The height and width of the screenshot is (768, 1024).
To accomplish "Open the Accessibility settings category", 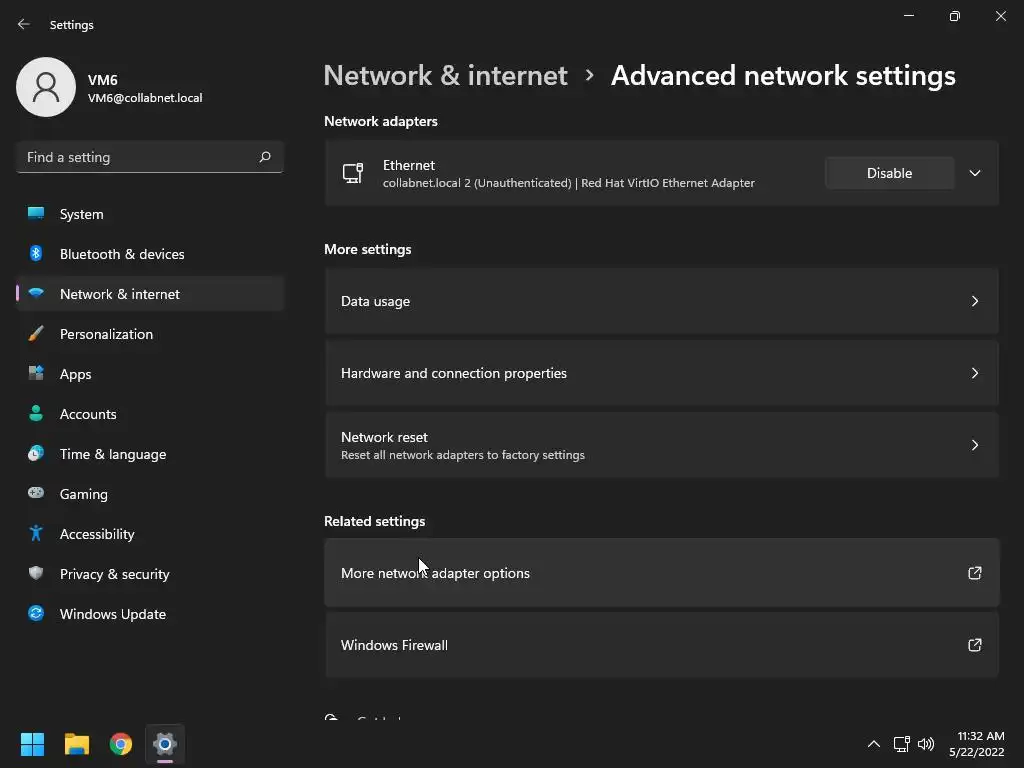I will click(x=97, y=534).
